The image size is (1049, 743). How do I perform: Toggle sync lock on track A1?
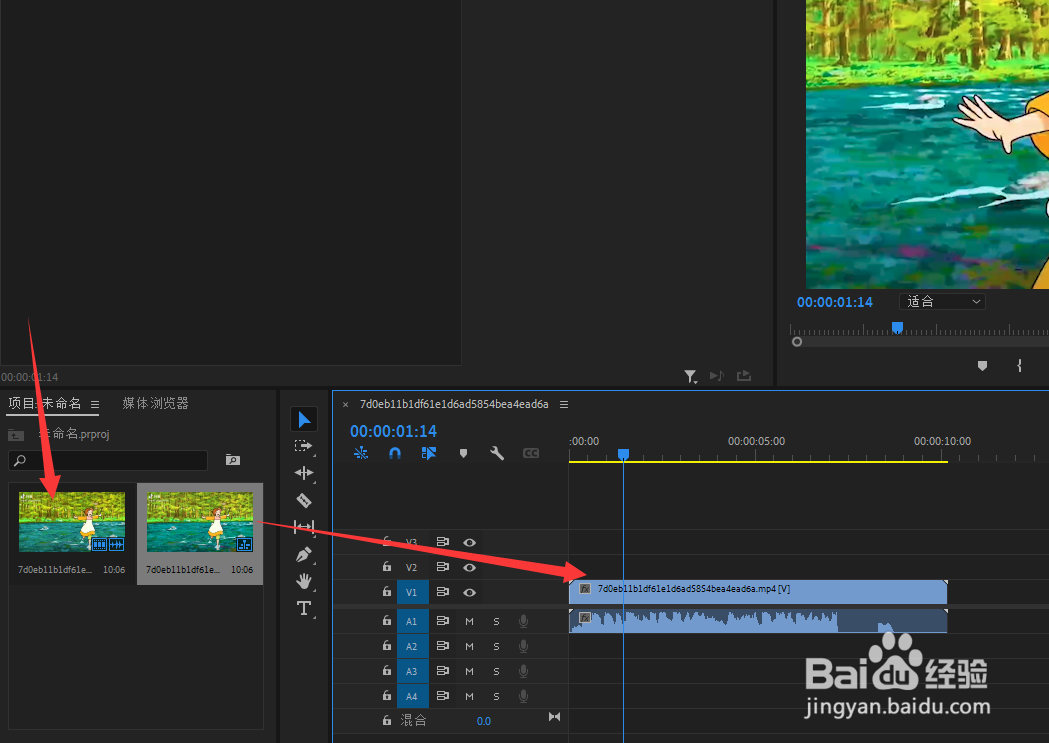point(442,621)
